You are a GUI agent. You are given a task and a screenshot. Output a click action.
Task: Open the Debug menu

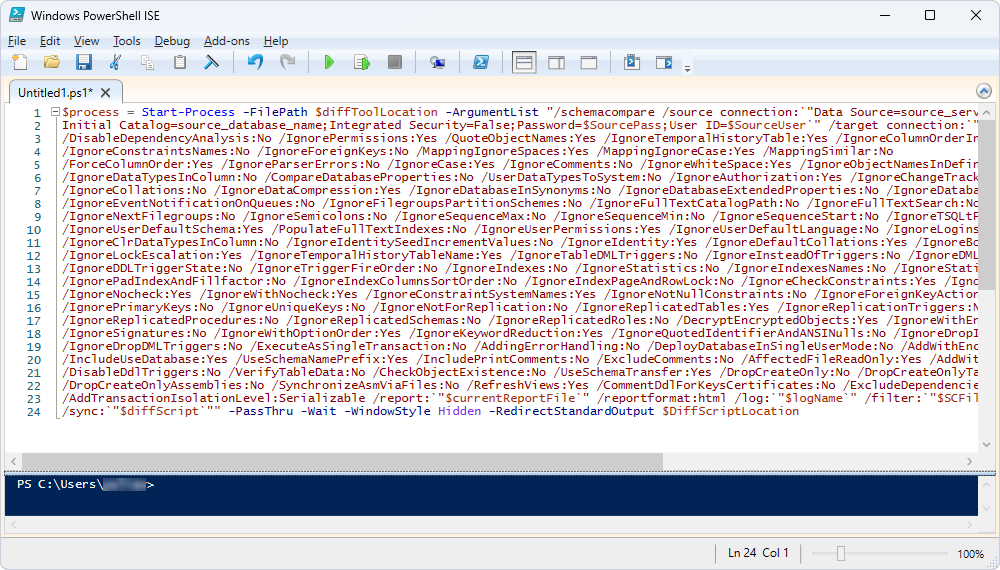(172, 41)
